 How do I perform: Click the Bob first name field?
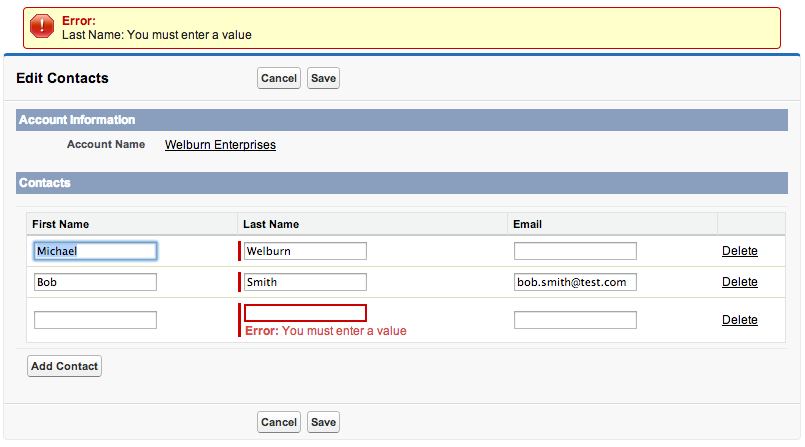pos(95,282)
